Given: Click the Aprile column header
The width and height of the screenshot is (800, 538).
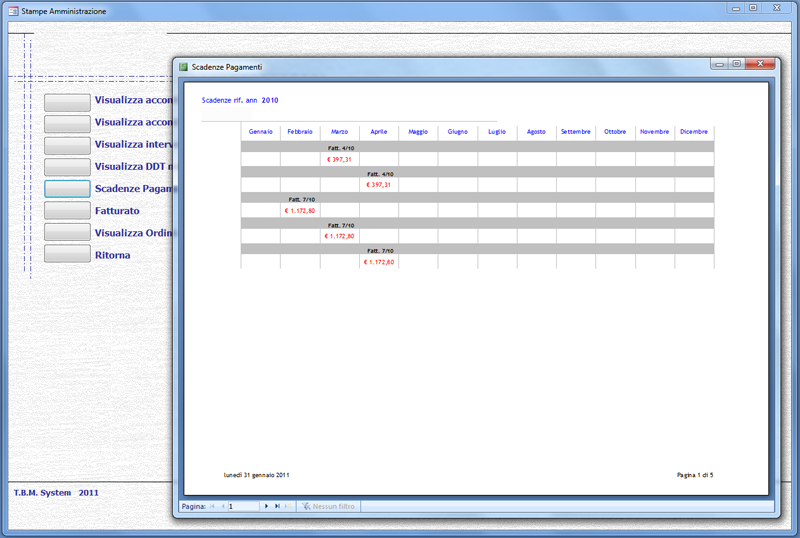Looking at the screenshot, I should coord(379,132).
